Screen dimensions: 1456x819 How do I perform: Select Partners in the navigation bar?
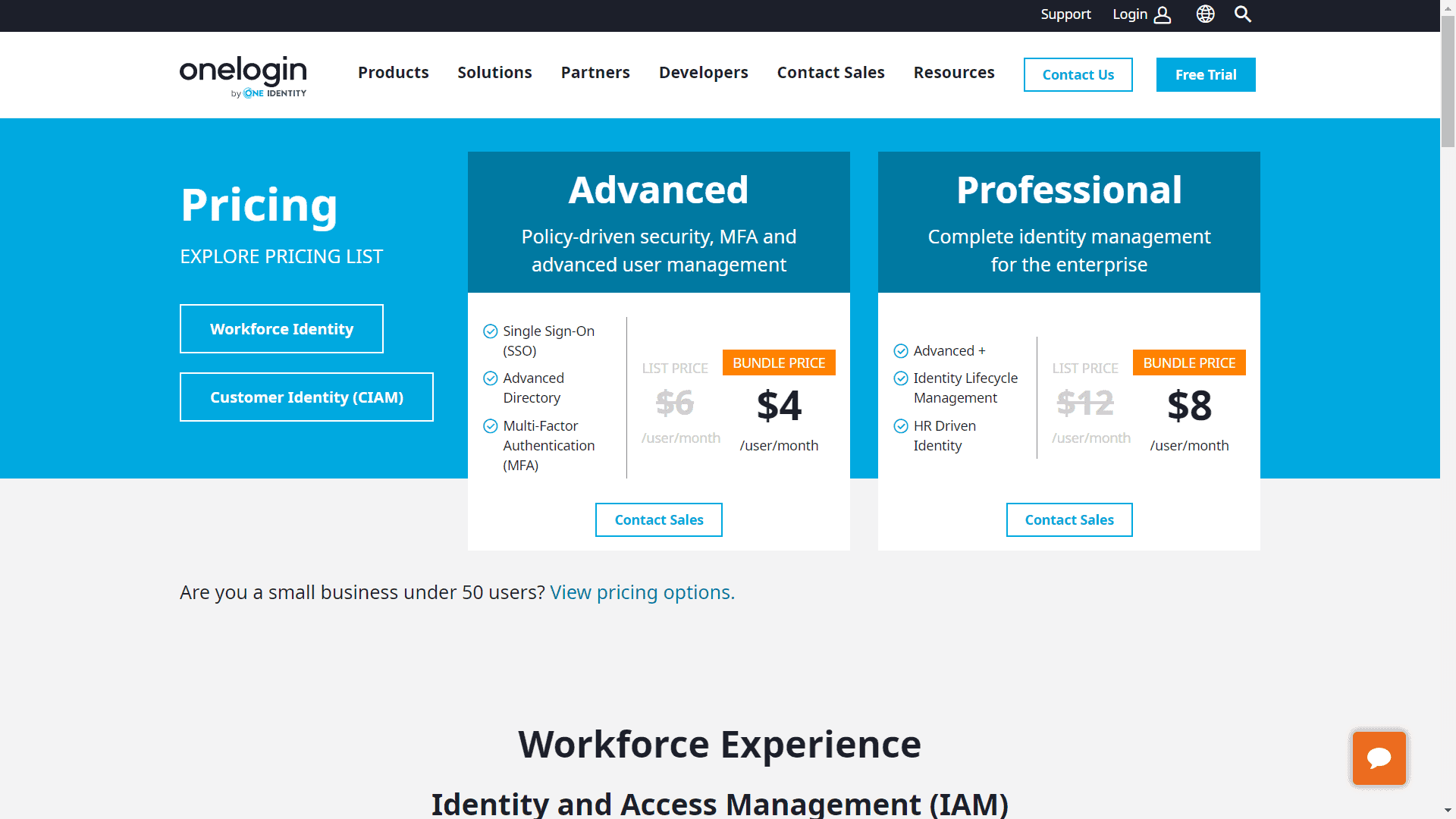[595, 72]
